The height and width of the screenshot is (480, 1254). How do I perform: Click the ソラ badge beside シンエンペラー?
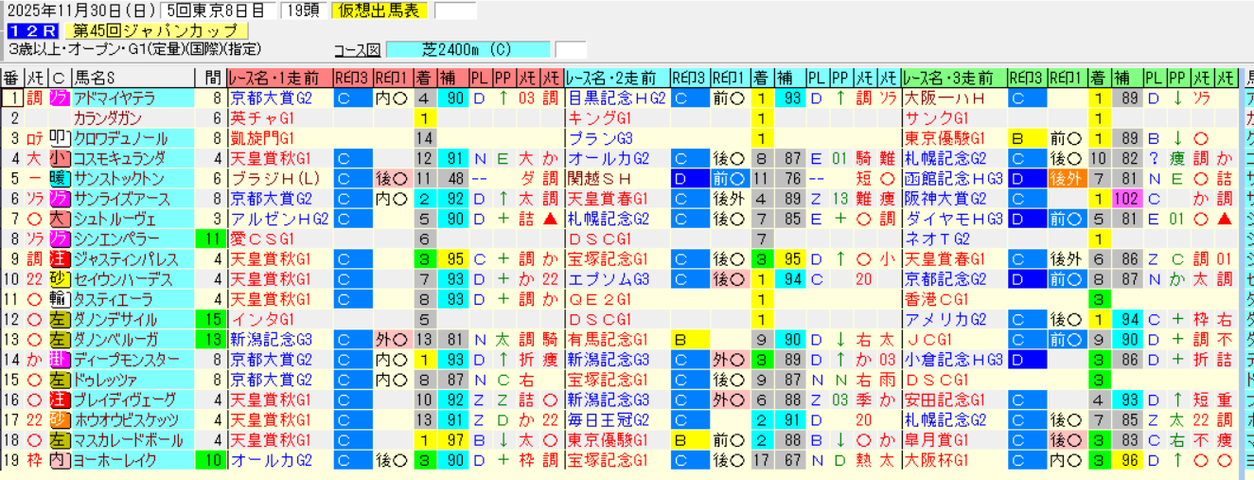point(58,239)
